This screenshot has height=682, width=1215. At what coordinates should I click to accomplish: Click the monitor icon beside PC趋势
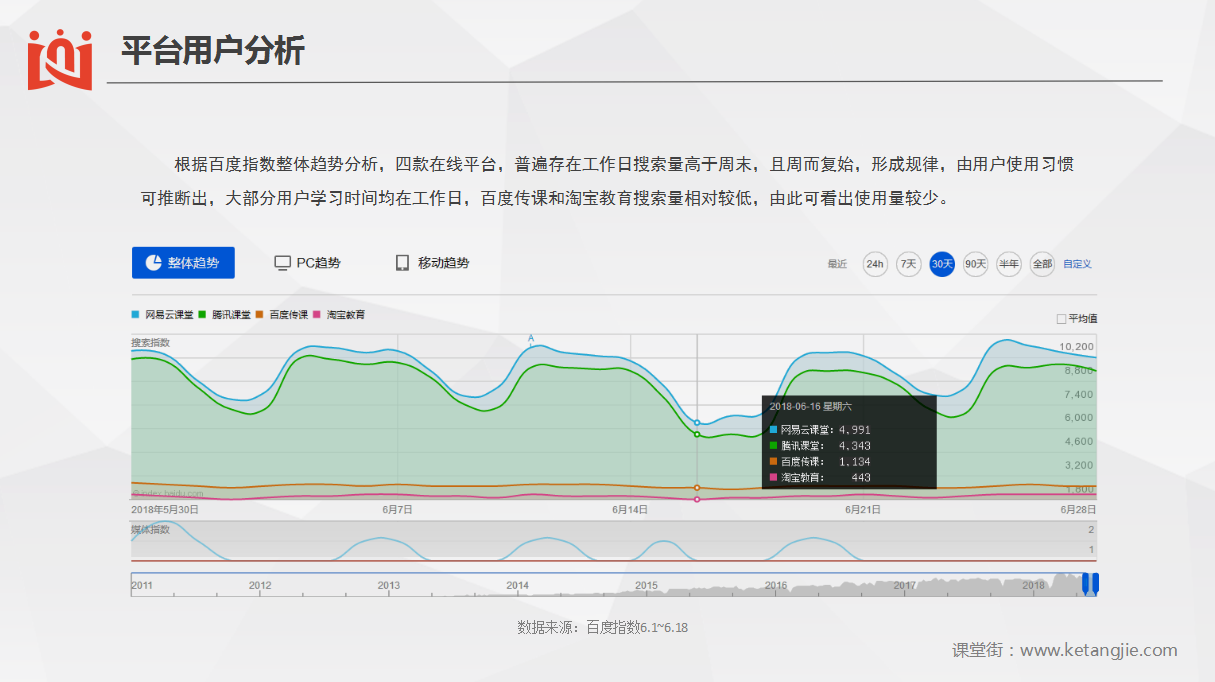pos(283,263)
